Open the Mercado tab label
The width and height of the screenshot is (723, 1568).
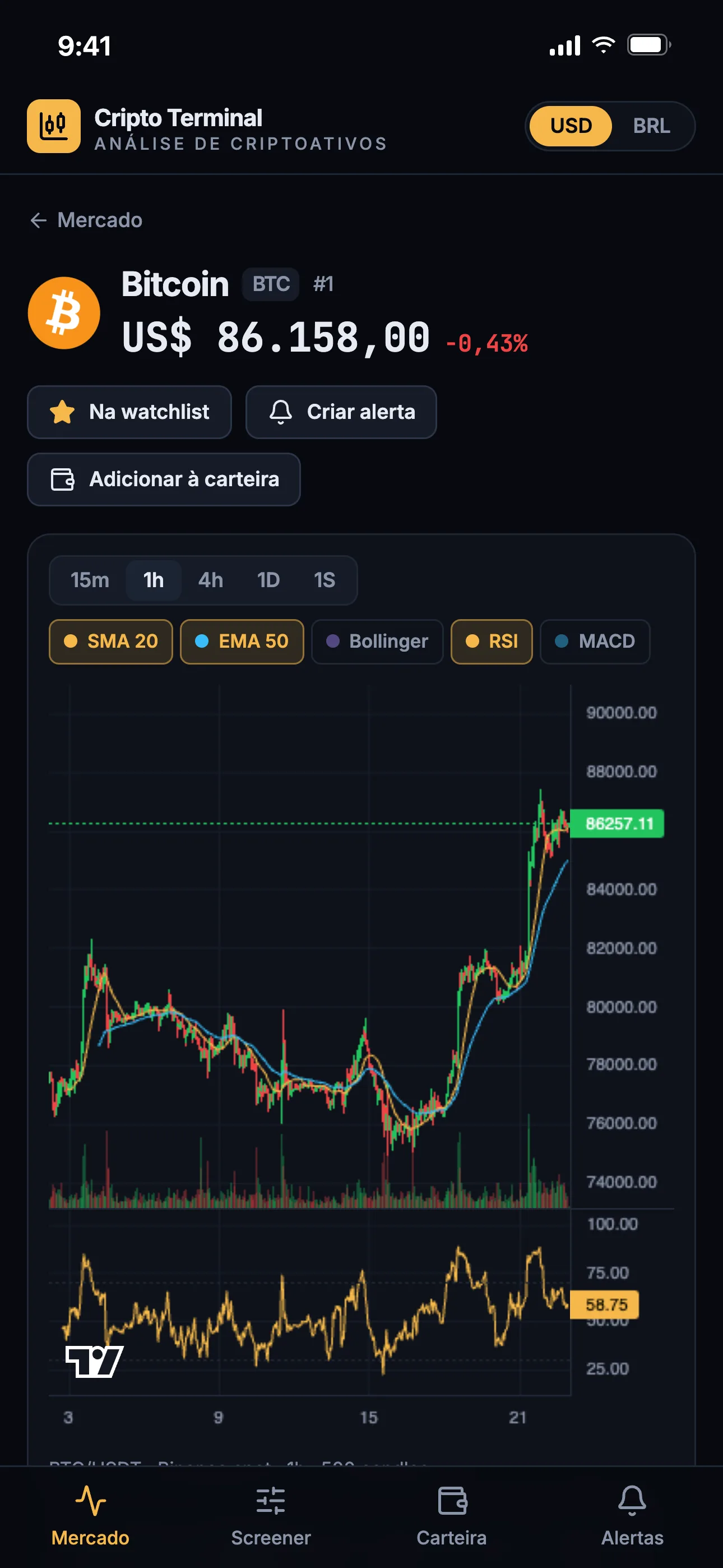point(90,1538)
